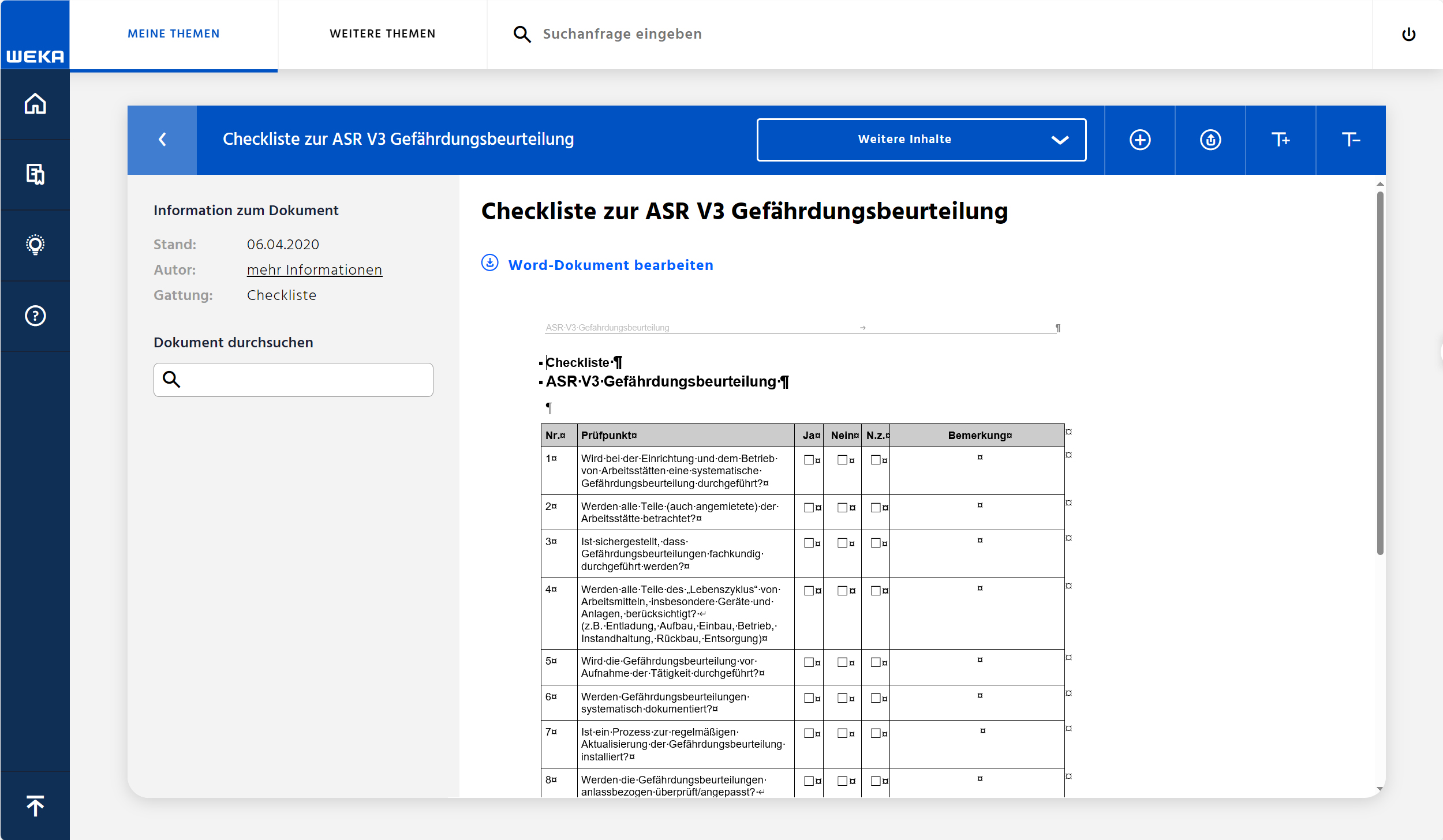1443x840 pixels.
Task: Click Information zum Dokument heading
Action: click(246, 211)
